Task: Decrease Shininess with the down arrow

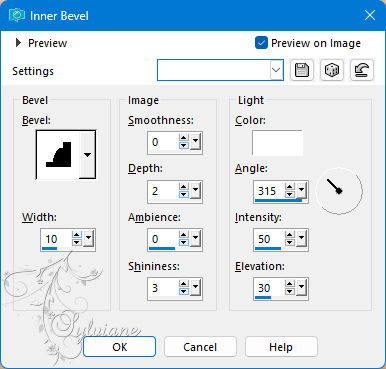Action: pyautogui.click(x=184, y=292)
